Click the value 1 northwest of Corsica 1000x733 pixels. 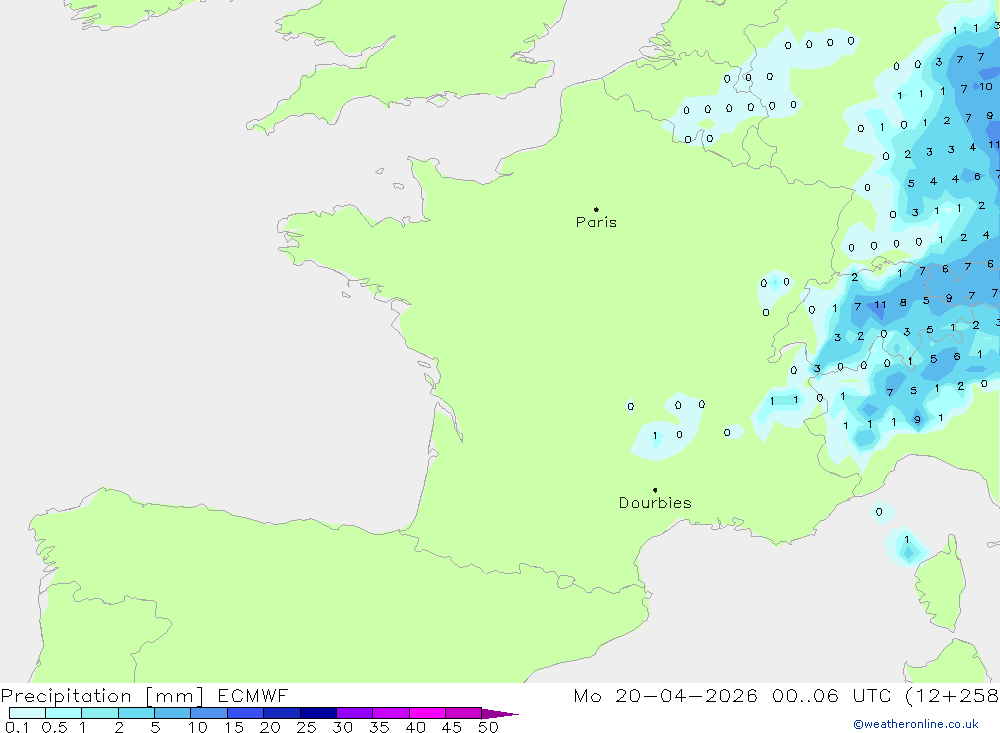pyautogui.click(x=907, y=540)
